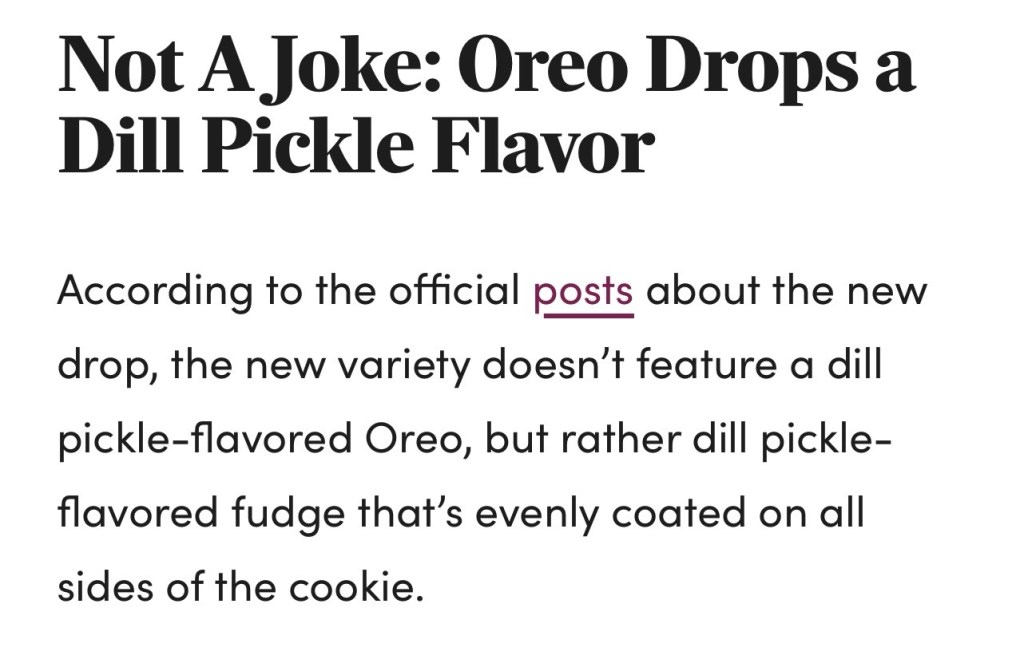Click "Dill Pickle Flavor" in the headline
Image resolution: width=1024 pixels, height=659 pixels.
(x=356, y=147)
